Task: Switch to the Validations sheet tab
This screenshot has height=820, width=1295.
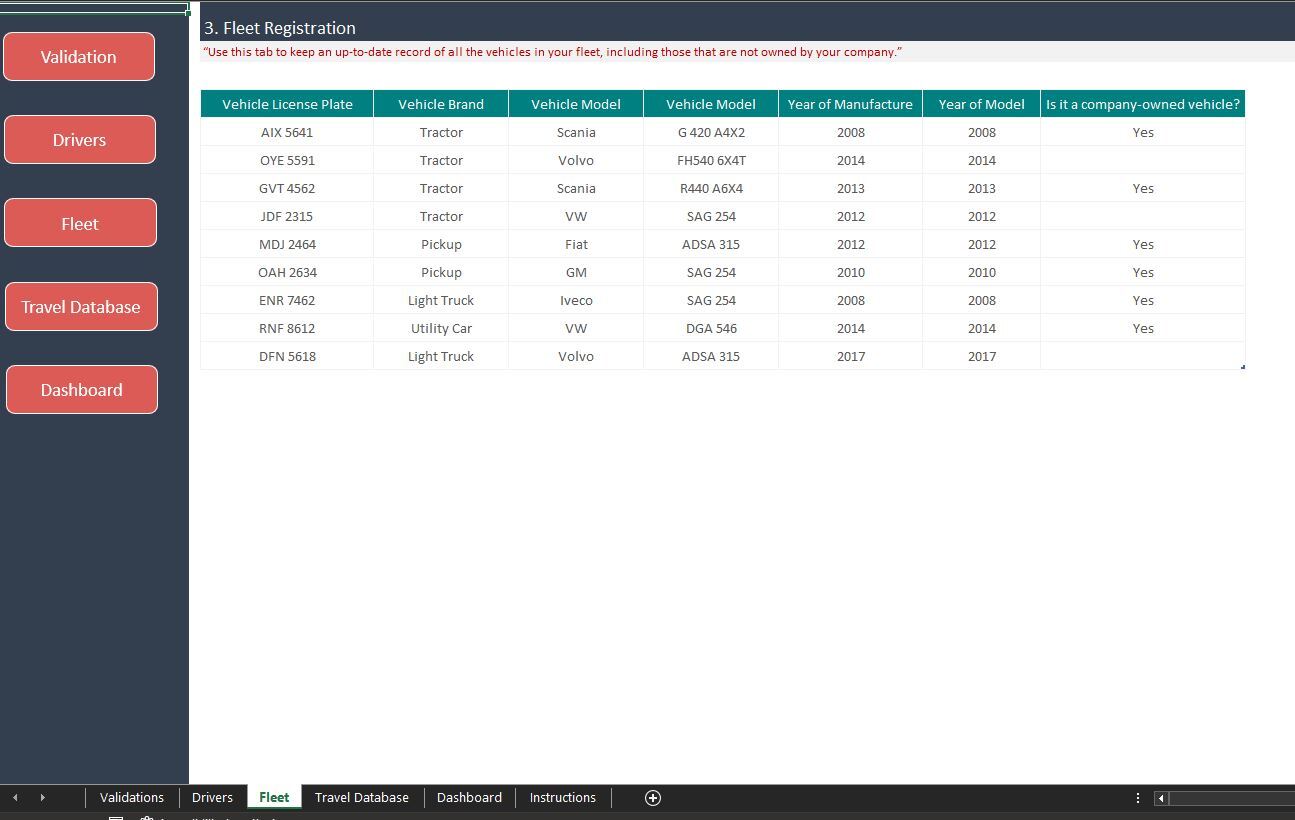Action: click(x=131, y=797)
